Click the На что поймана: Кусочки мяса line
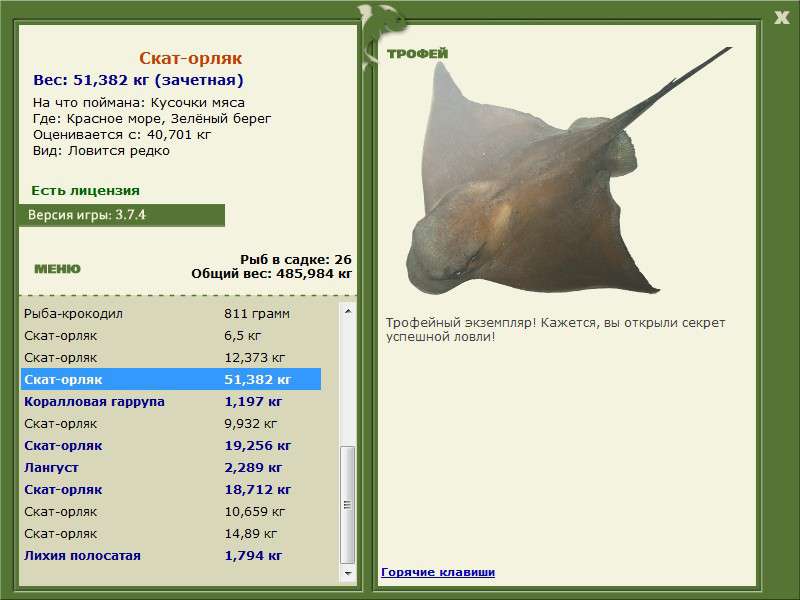800x600 pixels. (x=139, y=103)
